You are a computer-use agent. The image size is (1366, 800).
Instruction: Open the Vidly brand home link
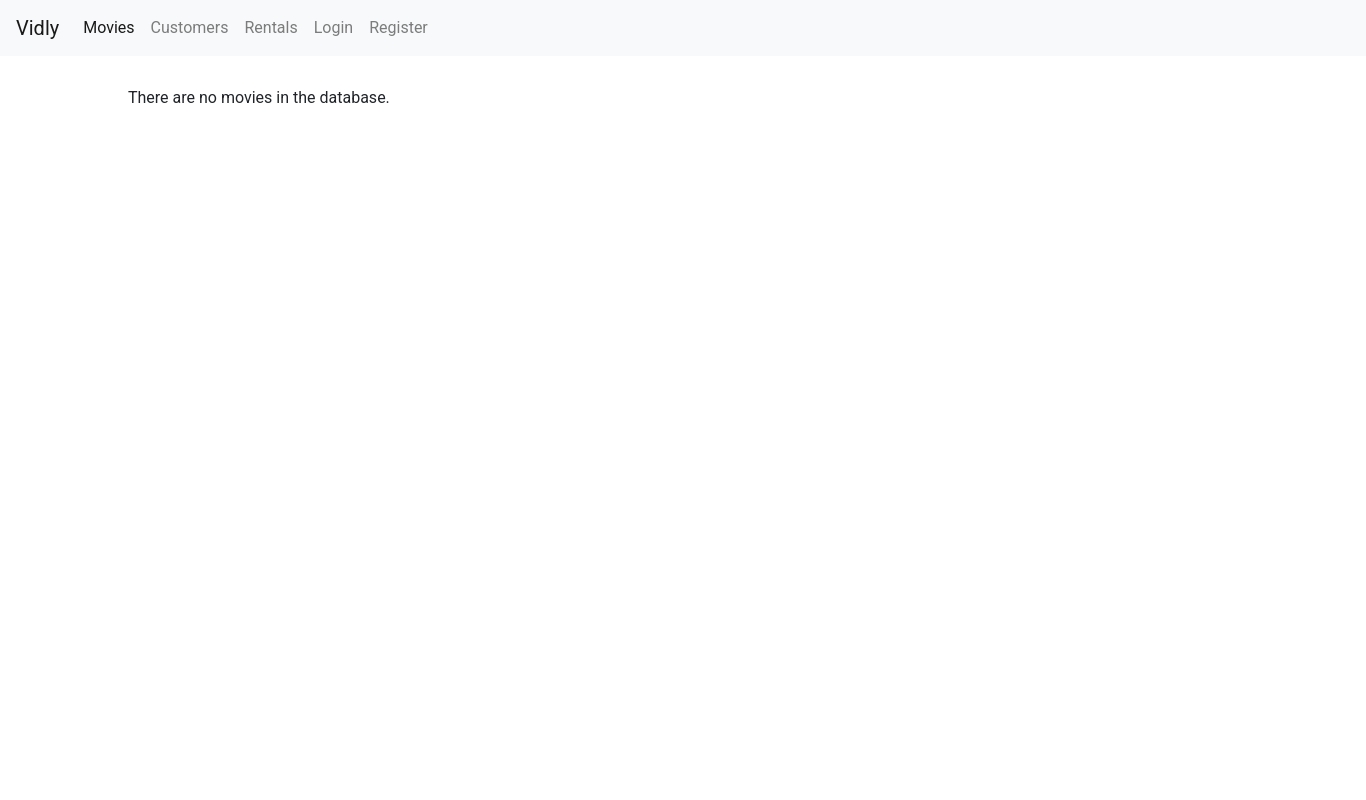tap(37, 28)
